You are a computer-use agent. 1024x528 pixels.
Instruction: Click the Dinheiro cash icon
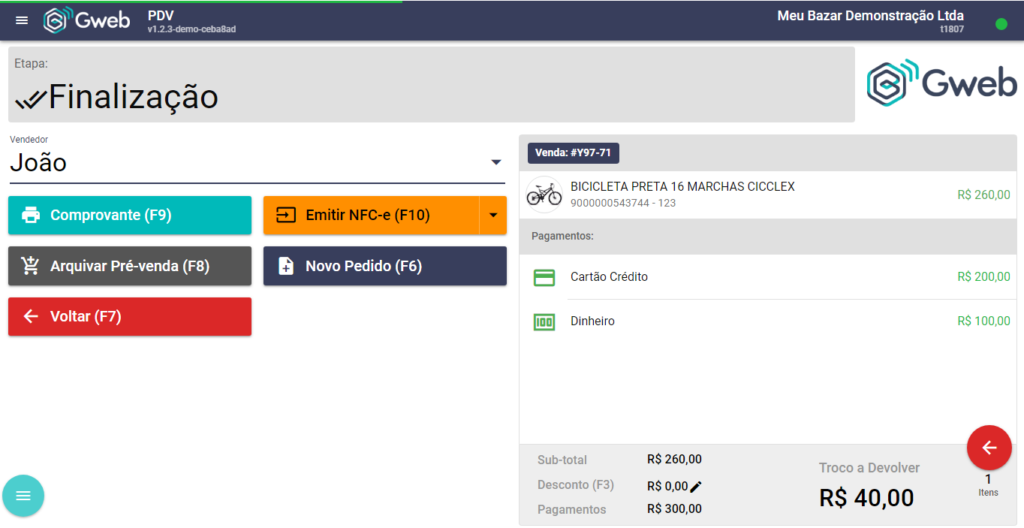(x=544, y=322)
